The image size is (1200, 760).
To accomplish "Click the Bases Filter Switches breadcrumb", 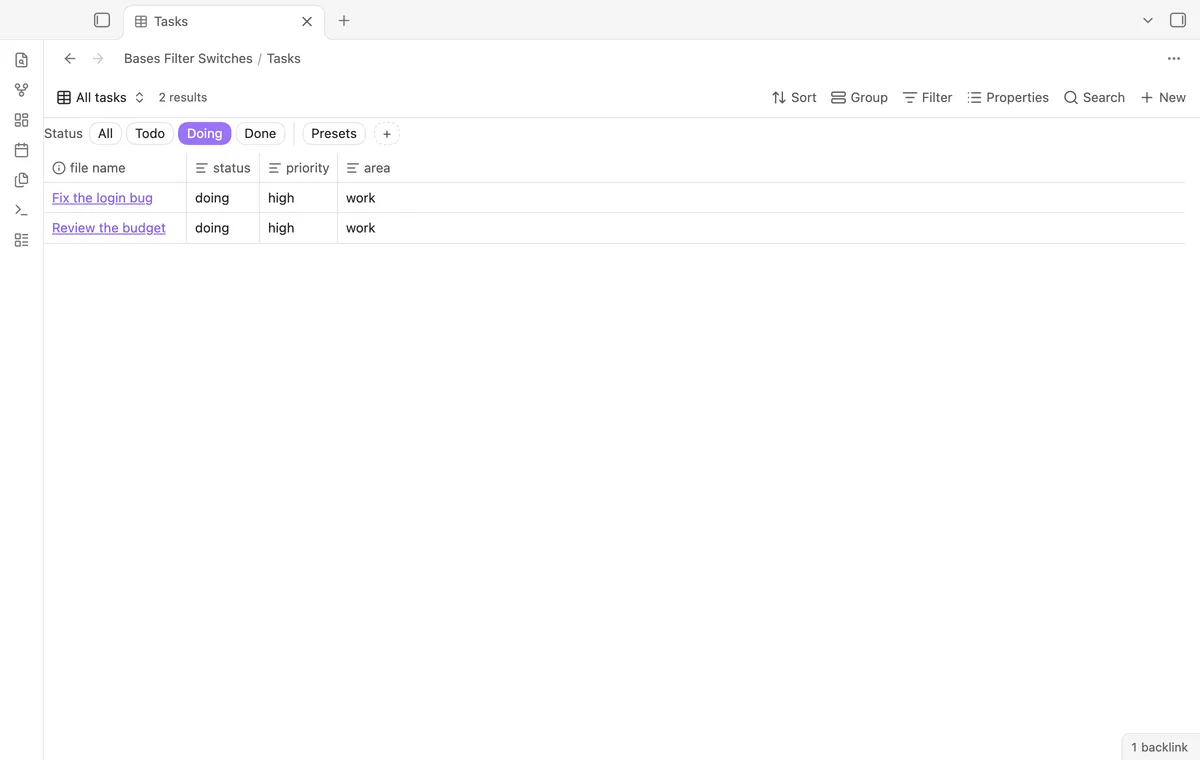I will coord(188,58).
